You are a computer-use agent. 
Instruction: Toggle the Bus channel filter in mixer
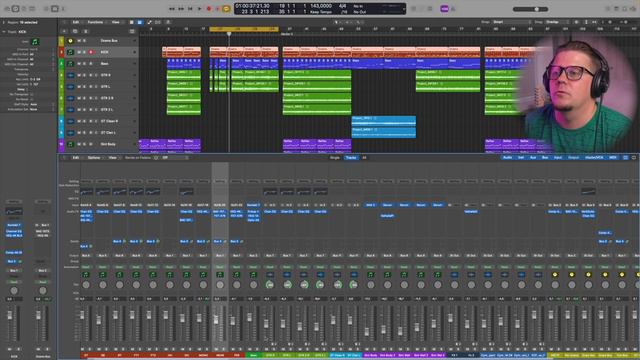coord(545,158)
